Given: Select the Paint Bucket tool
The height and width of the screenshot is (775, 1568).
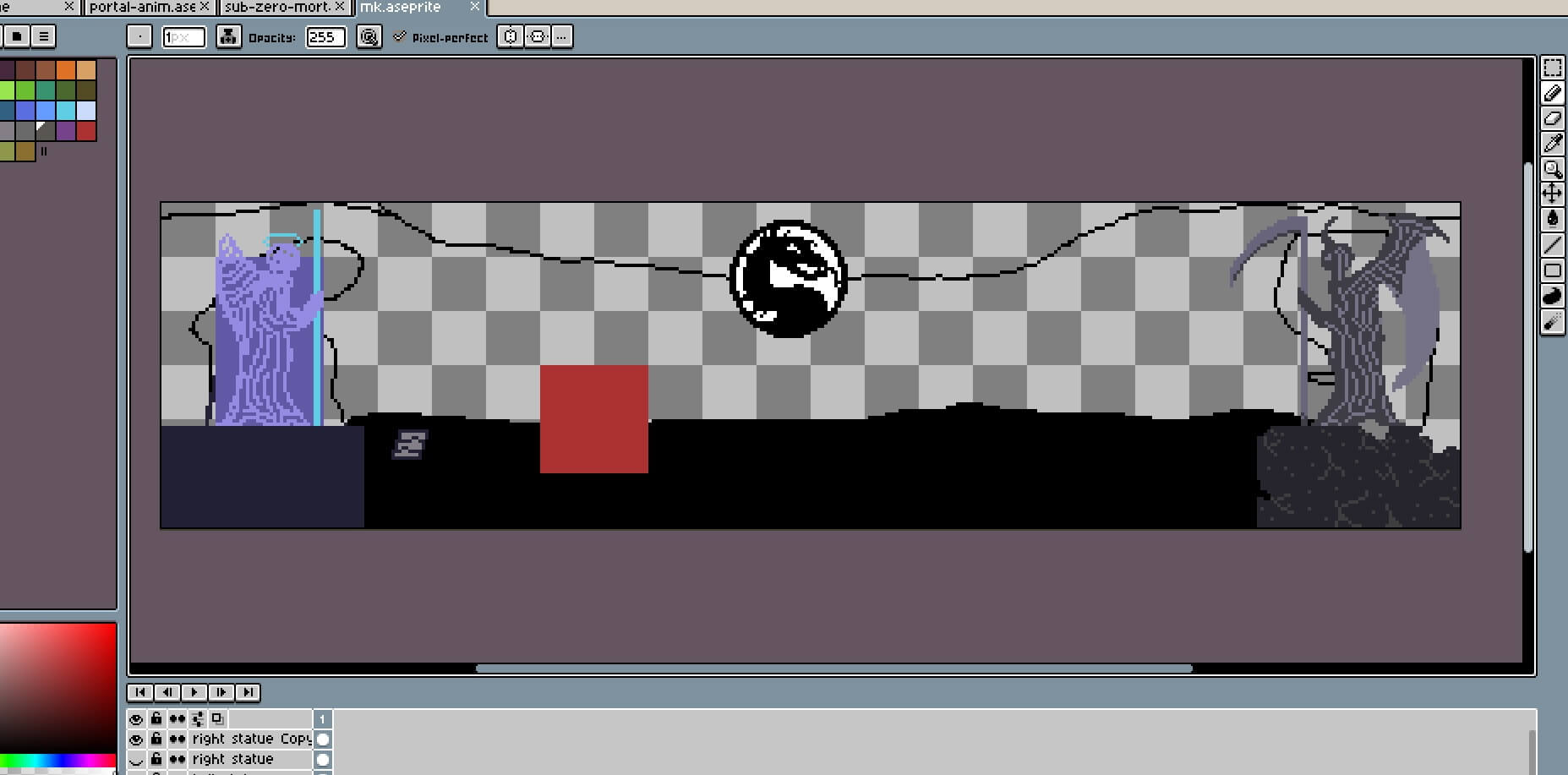Looking at the screenshot, I should (1553, 220).
